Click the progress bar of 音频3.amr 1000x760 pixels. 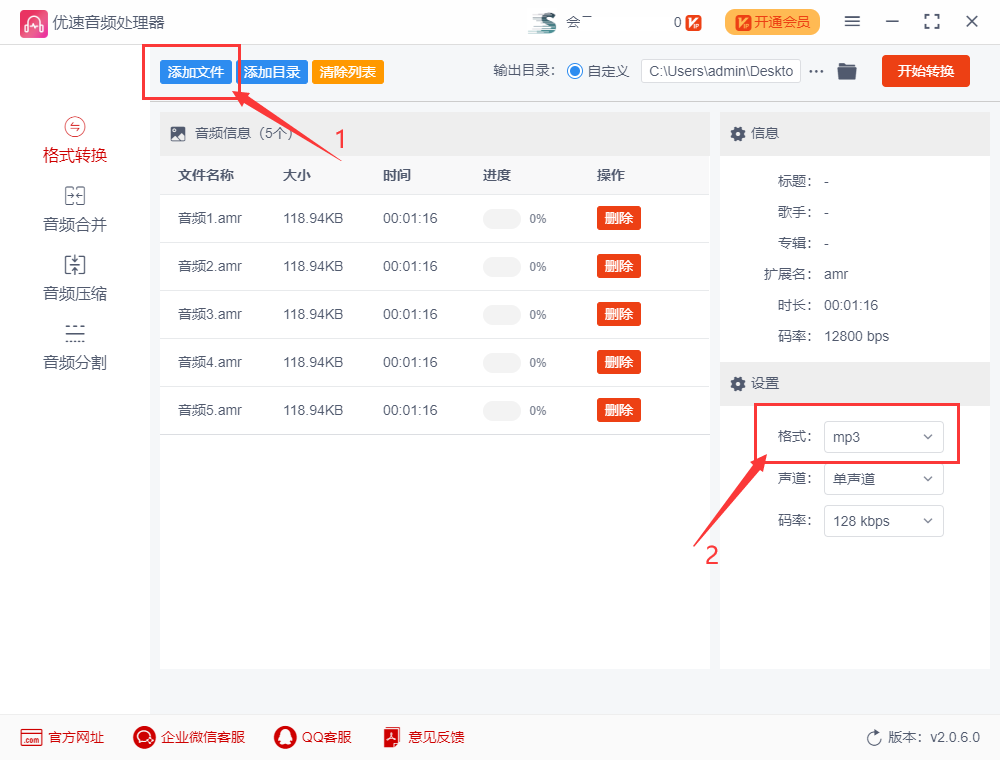click(x=501, y=314)
